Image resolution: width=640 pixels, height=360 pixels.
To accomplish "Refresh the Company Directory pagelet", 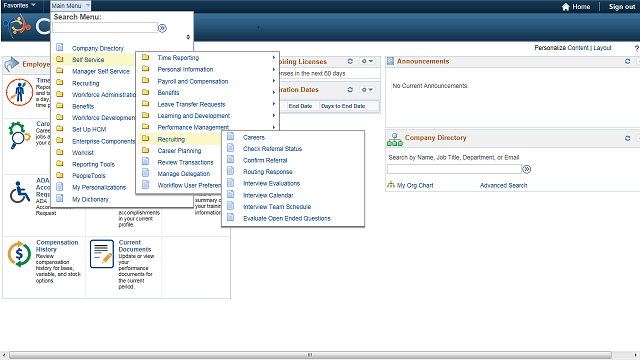I will tap(627, 138).
